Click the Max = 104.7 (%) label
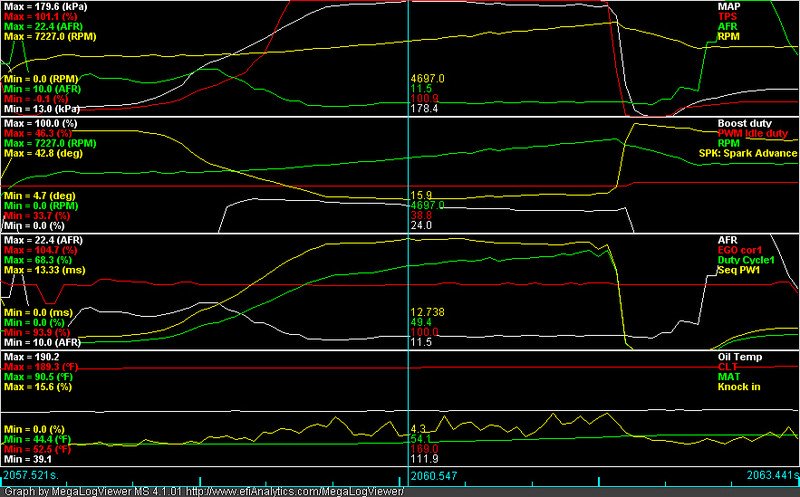 pos(41,251)
